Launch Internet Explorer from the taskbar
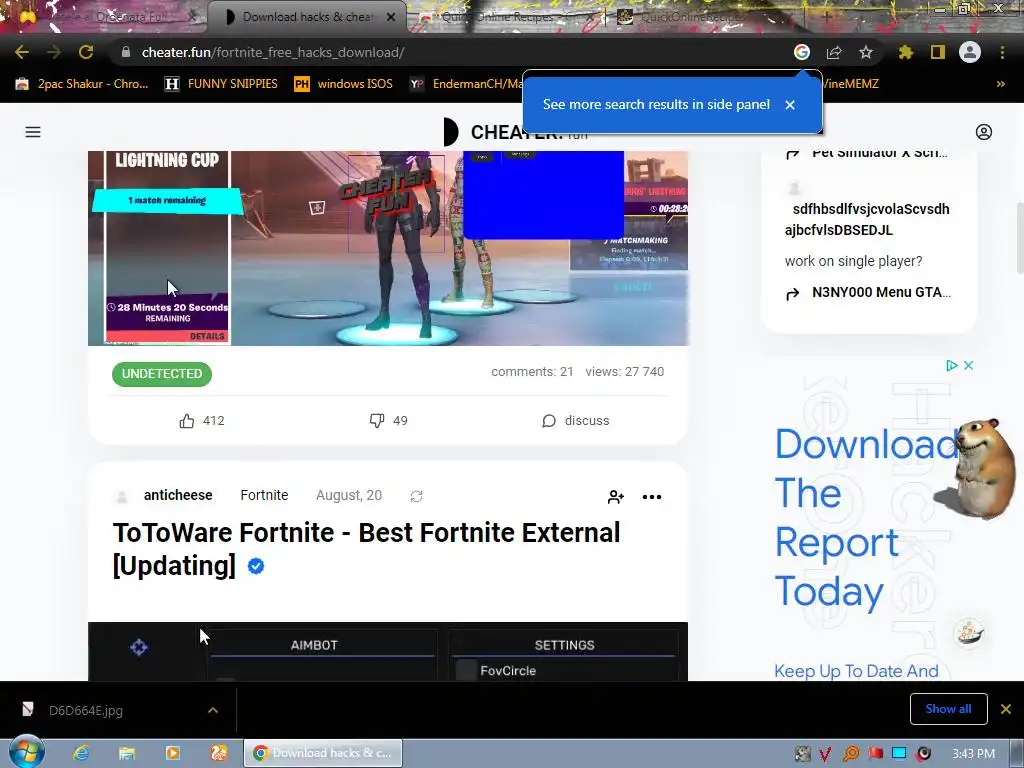This screenshot has height=768, width=1024. (x=81, y=753)
